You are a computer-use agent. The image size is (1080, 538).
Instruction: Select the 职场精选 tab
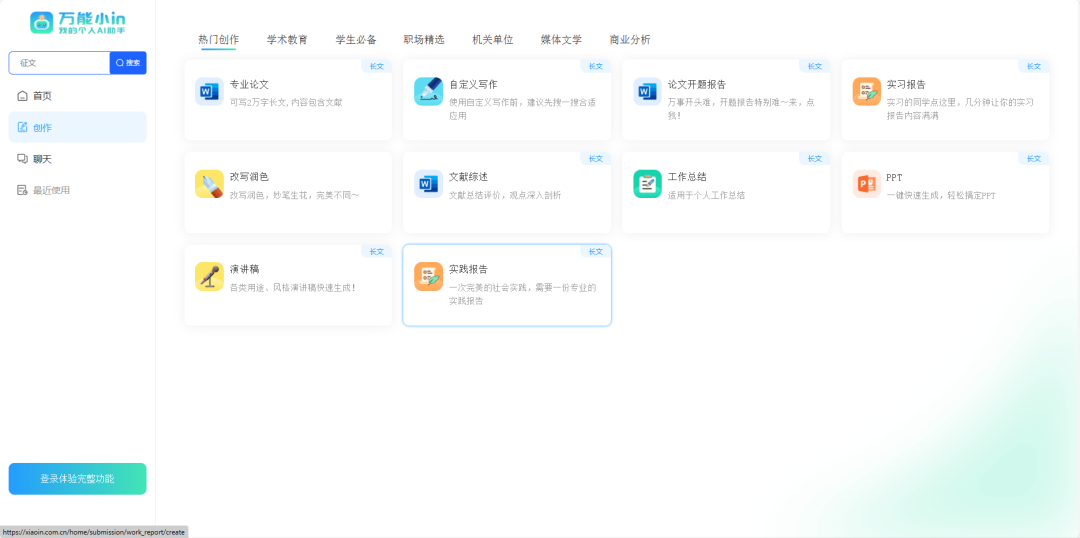[424, 40]
